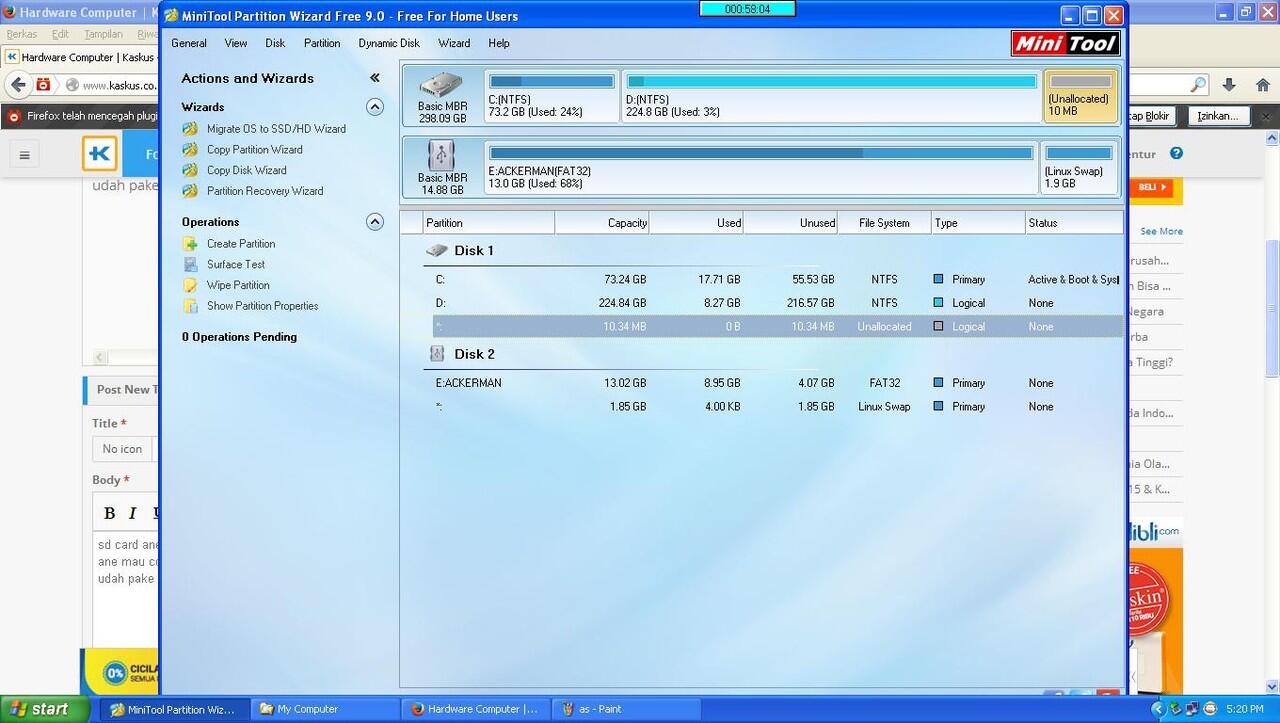Screen dimensions: 1280x723
Task: Click the Kaskus help question mark icon
Action: pyautogui.click(x=1176, y=154)
